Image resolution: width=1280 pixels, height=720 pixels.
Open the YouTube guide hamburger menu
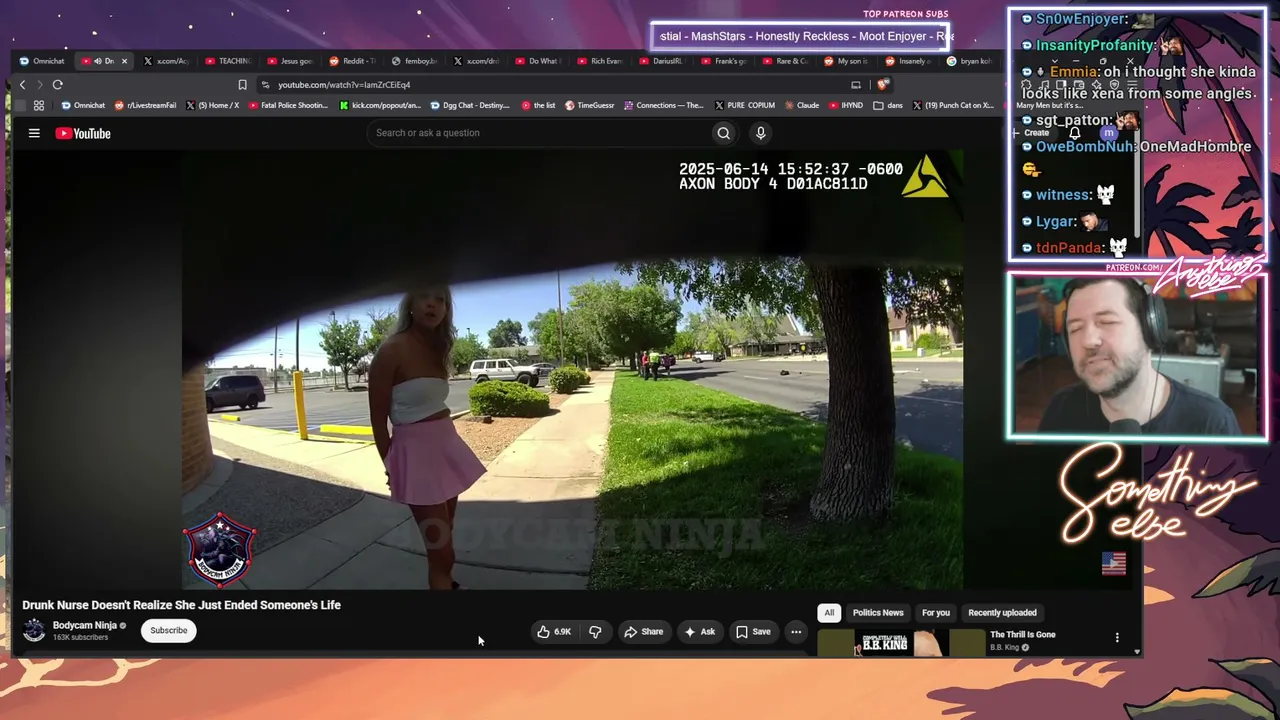point(34,133)
